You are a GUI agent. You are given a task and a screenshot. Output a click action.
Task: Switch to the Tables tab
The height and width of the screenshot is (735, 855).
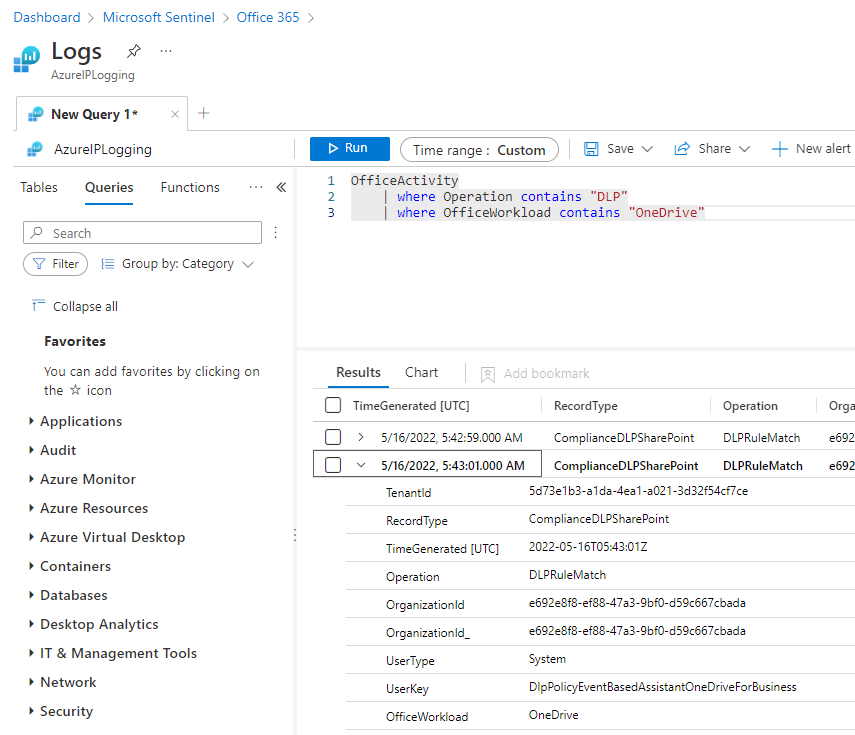pyautogui.click(x=39, y=187)
